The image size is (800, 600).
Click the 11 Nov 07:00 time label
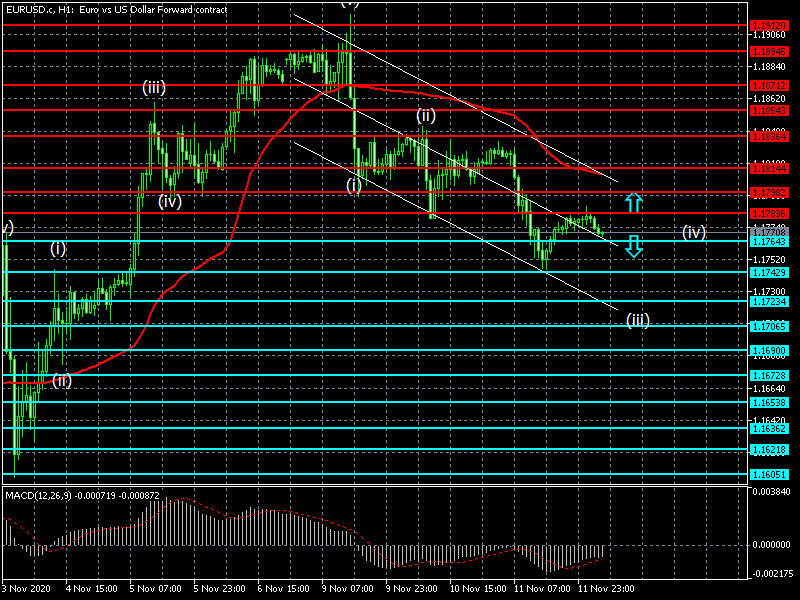coord(542,588)
